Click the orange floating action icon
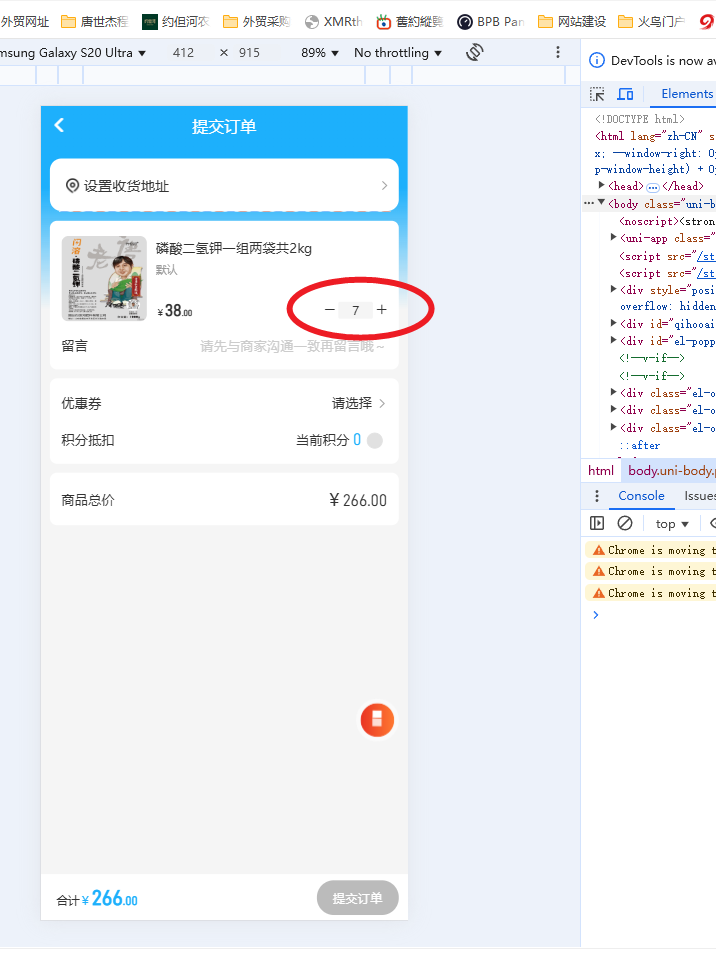The height and width of the screenshot is (954, 716). click(377, 719)
